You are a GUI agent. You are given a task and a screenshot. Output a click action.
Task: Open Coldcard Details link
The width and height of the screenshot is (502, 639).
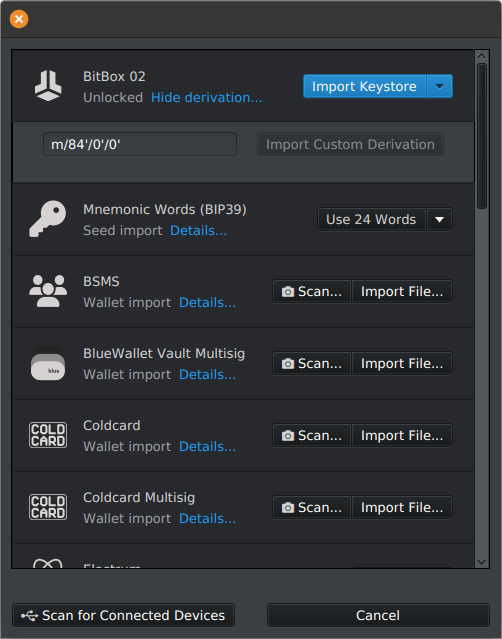pyautogui.click(x=207, y=447)
